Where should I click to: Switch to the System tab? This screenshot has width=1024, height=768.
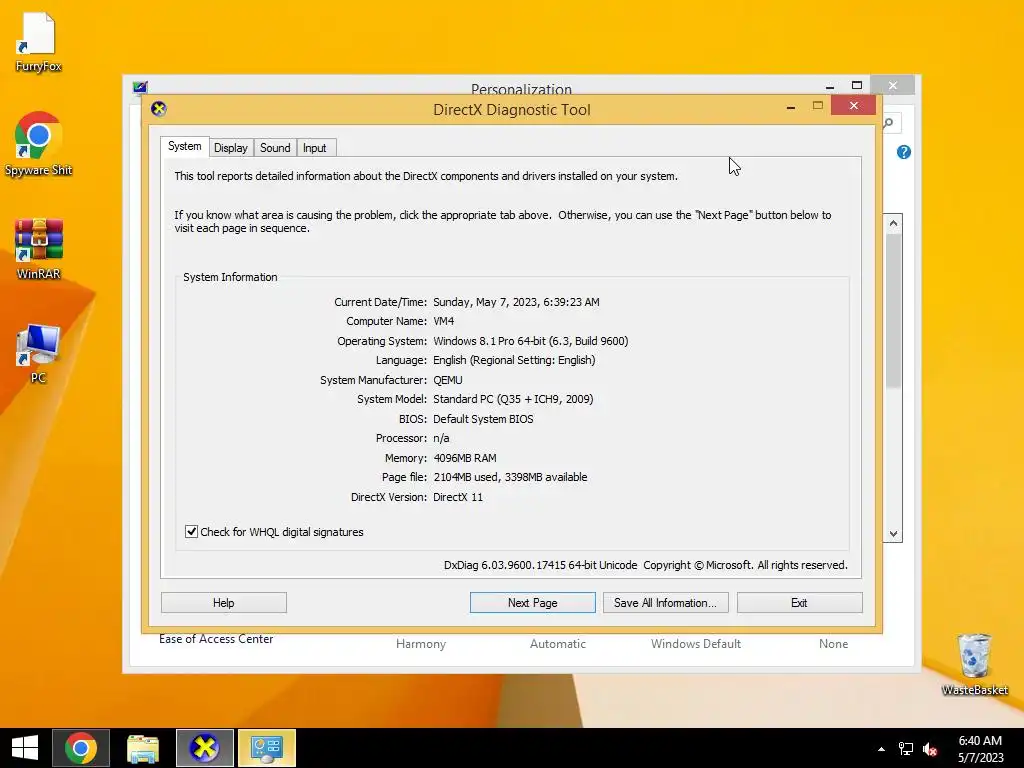(184, 146)
